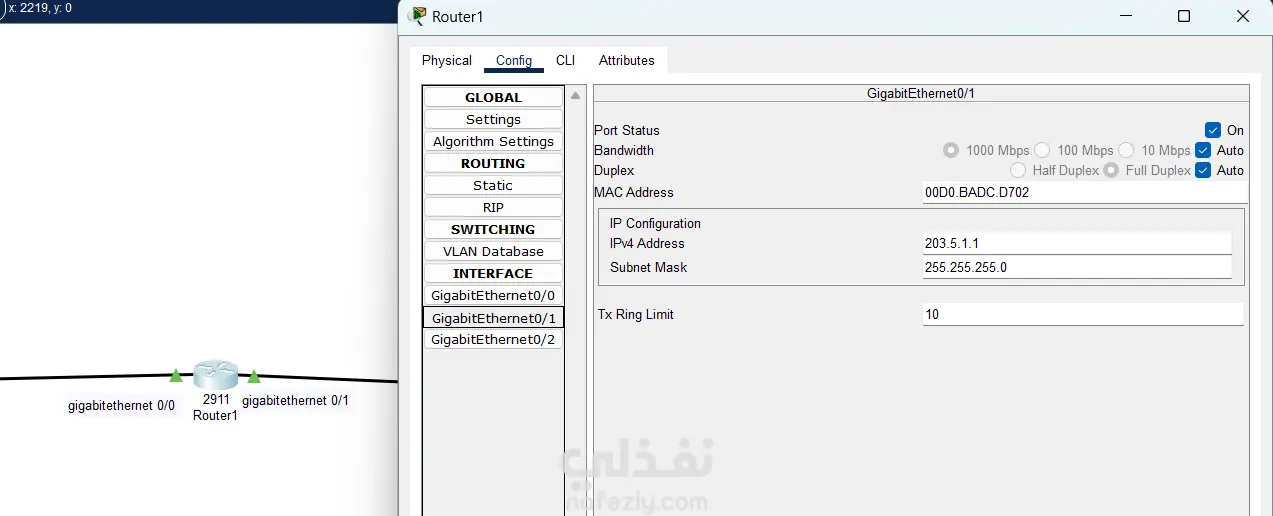Click the IPv4 Address field
This screenshot has height=516, width=1273.
(1077, 243)
